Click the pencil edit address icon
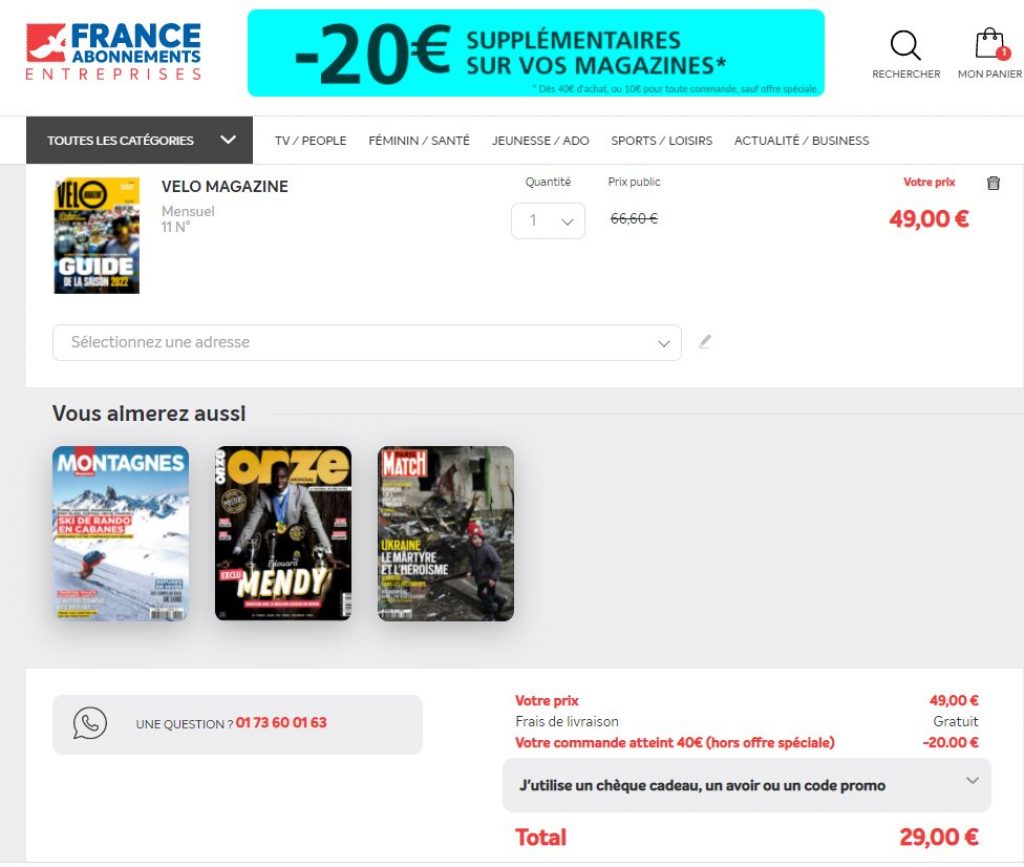Screen dimensions: 1024x867 point(705,341)
